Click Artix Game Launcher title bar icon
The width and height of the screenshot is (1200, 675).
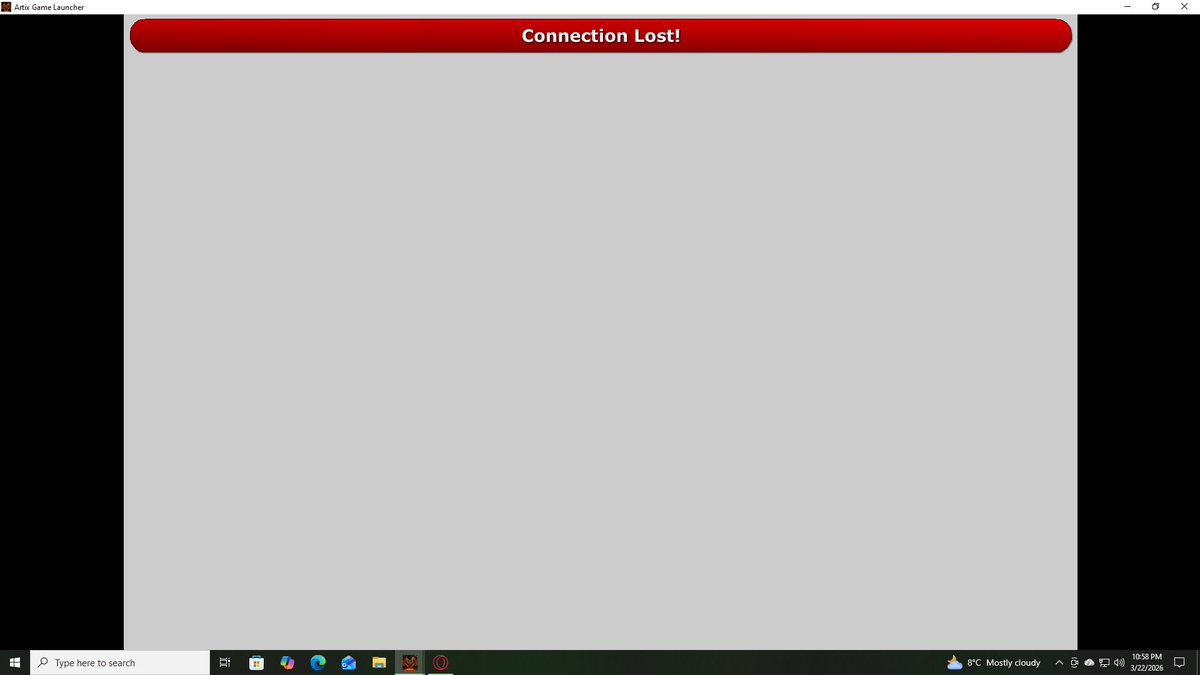(6, 7)
